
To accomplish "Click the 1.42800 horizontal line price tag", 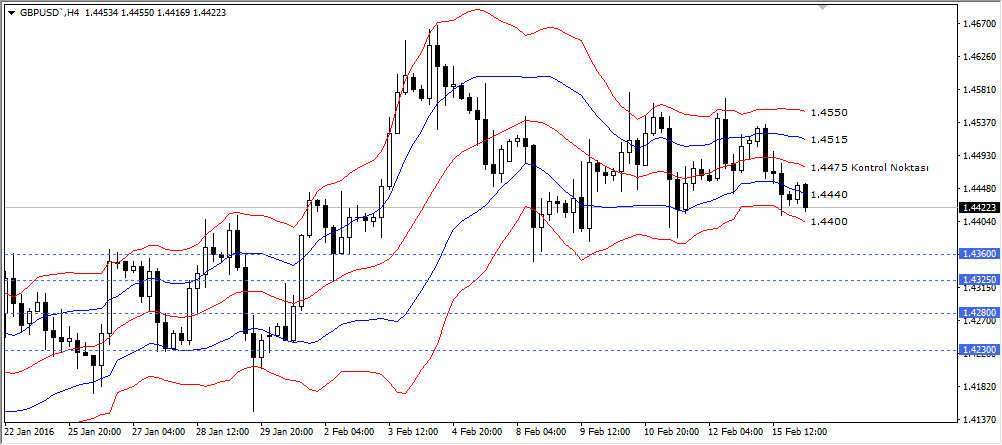I will (978, 313).
